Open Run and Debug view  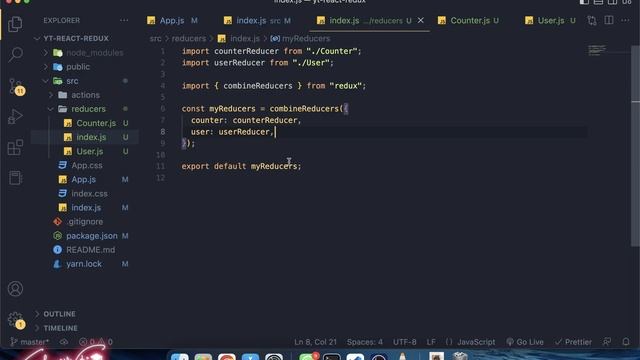pos(15,117)
